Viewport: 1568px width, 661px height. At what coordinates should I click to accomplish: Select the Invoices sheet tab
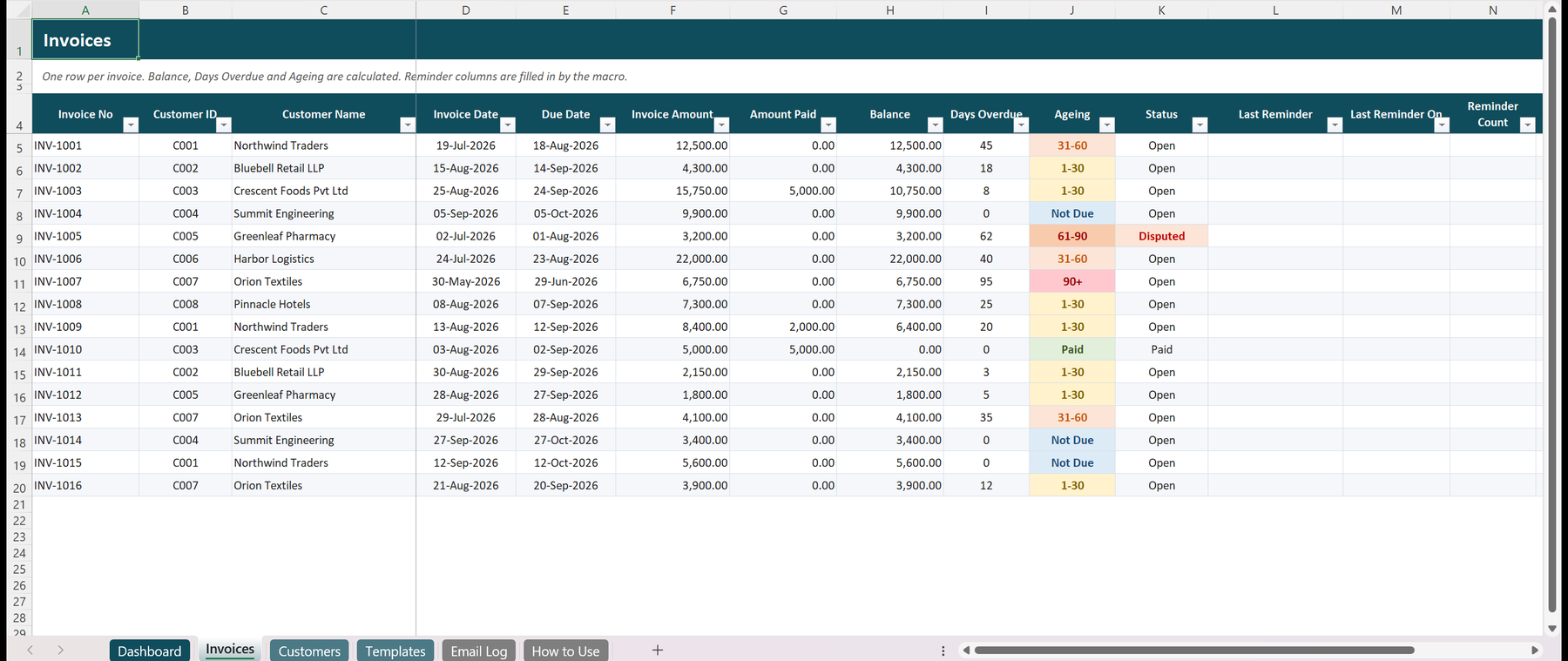point(230,650)
